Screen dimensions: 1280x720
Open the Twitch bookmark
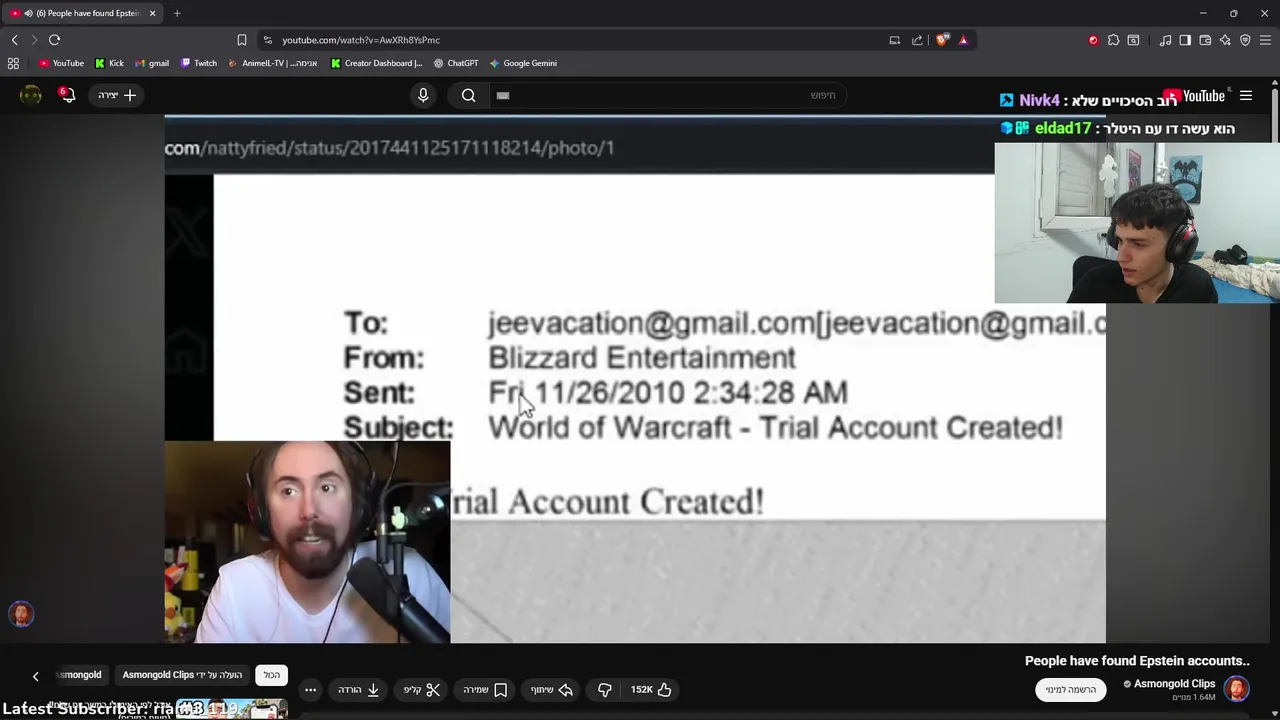click(198, 63)
